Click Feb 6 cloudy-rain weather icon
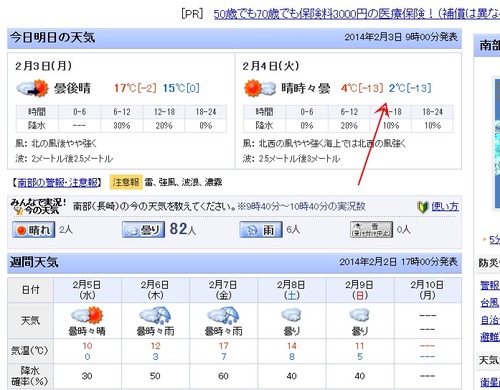 [155, 315]
